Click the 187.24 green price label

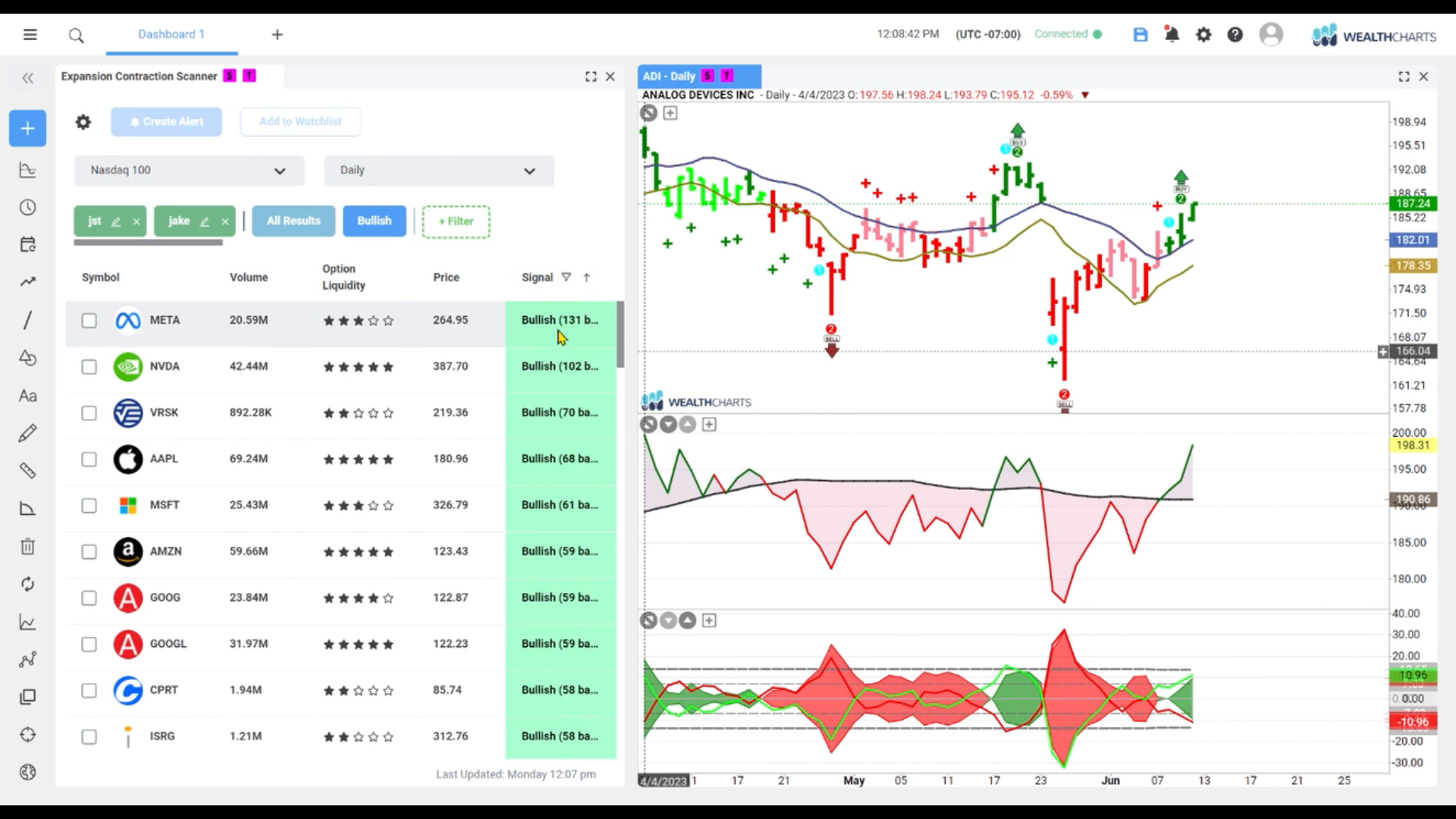(1413, 203)
